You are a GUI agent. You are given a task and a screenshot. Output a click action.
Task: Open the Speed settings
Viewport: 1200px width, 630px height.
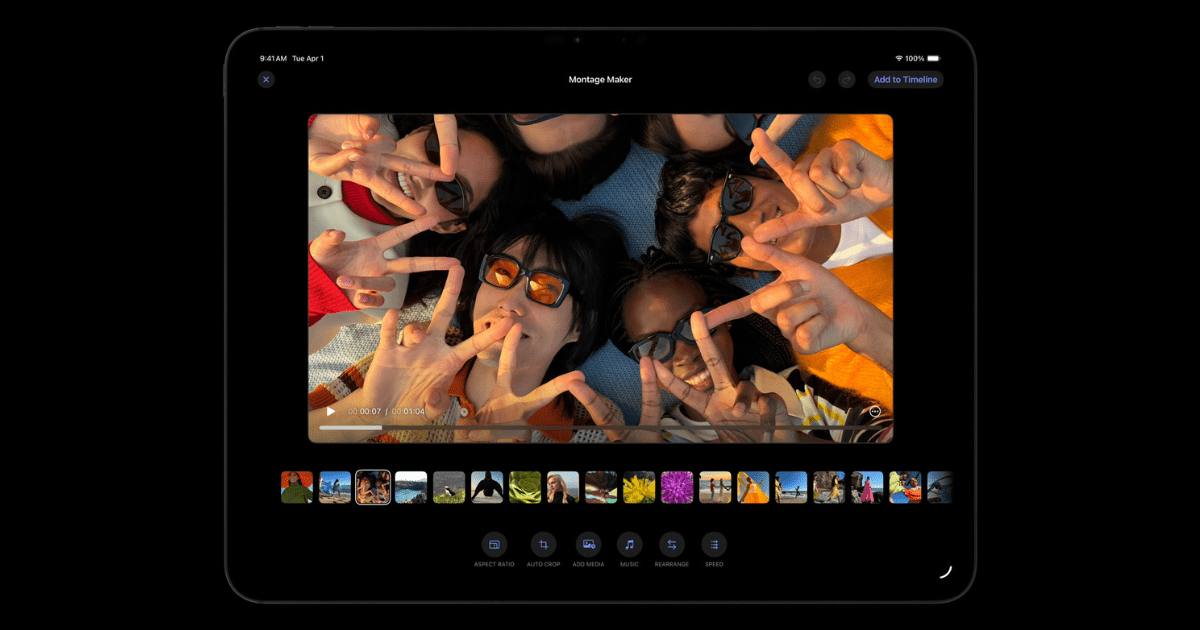point(714,545)
